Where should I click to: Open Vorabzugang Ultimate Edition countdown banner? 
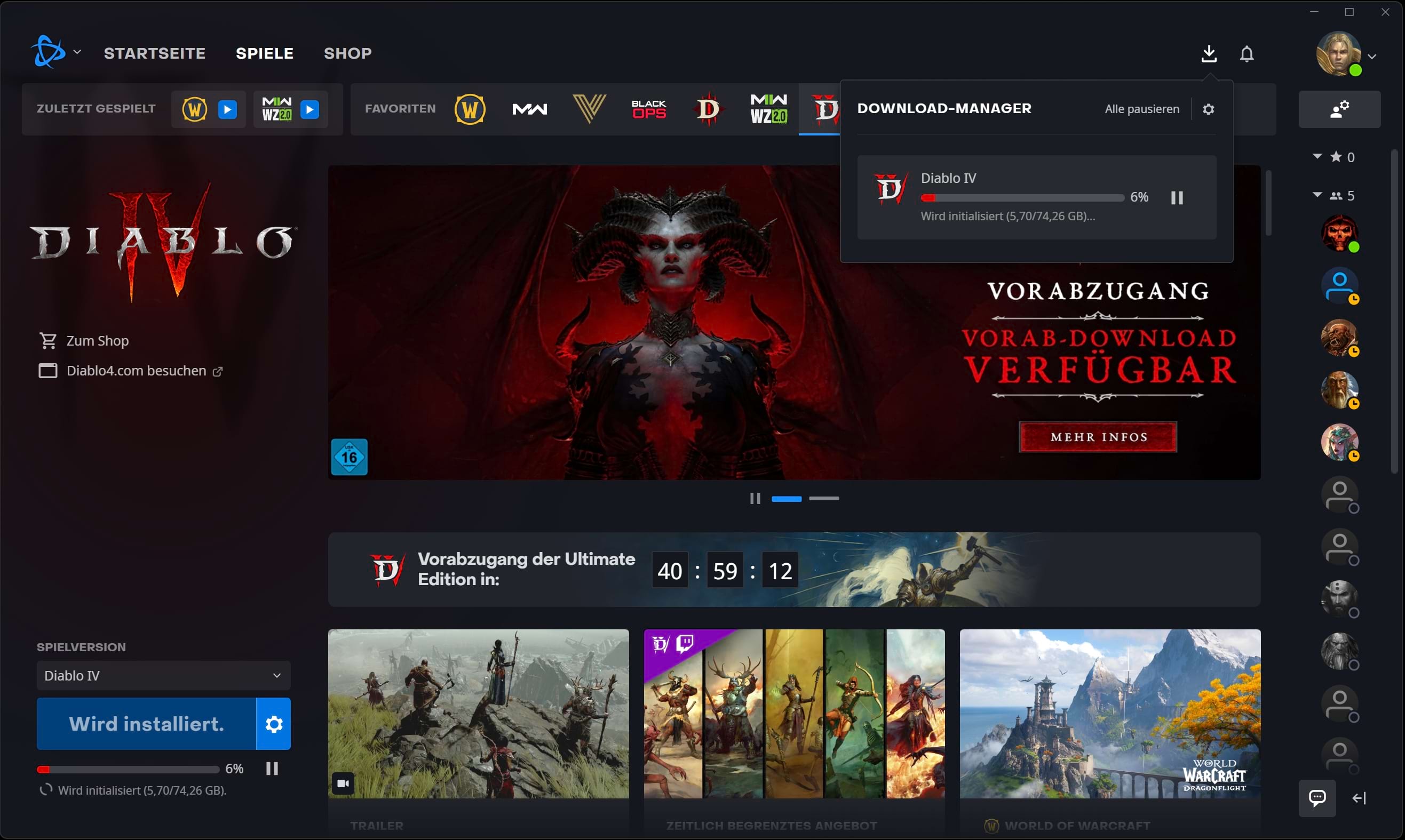794,570
